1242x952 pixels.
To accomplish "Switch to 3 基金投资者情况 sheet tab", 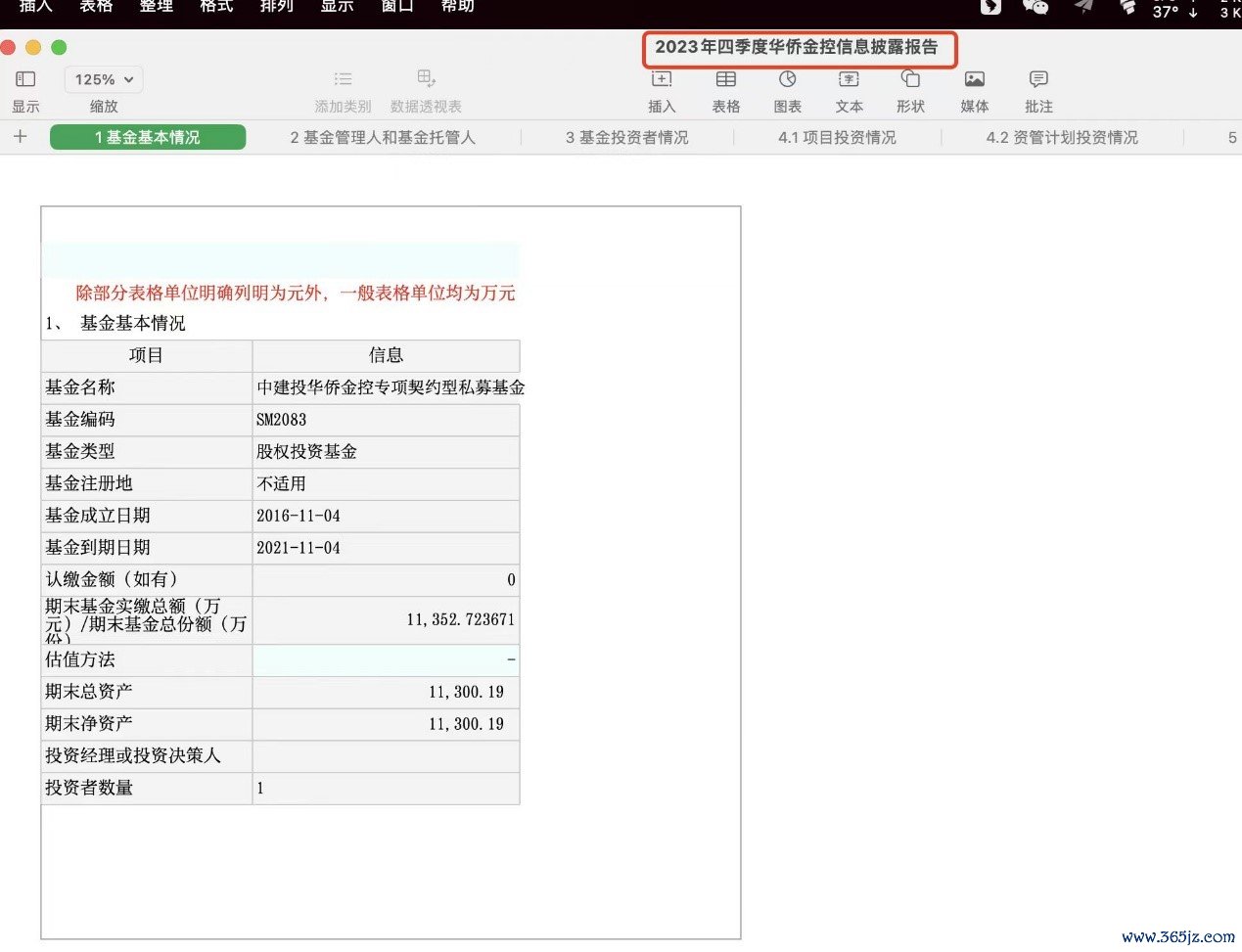I will [x=626, y=138].
